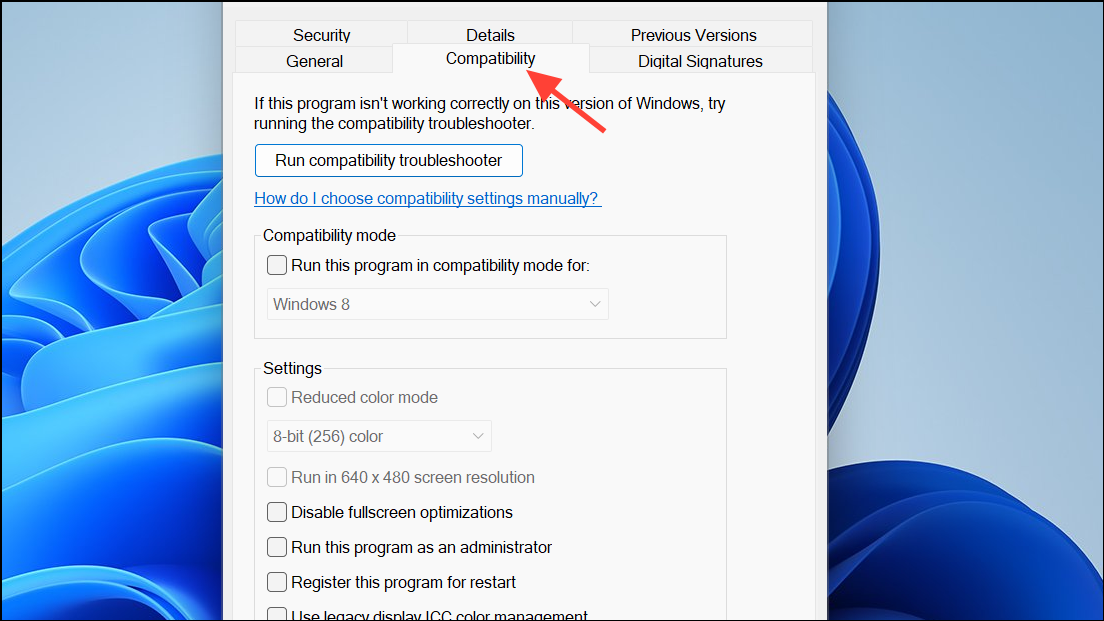Select the General tab
Viewport: 1104px width, 621px height.
click(314, 61)
